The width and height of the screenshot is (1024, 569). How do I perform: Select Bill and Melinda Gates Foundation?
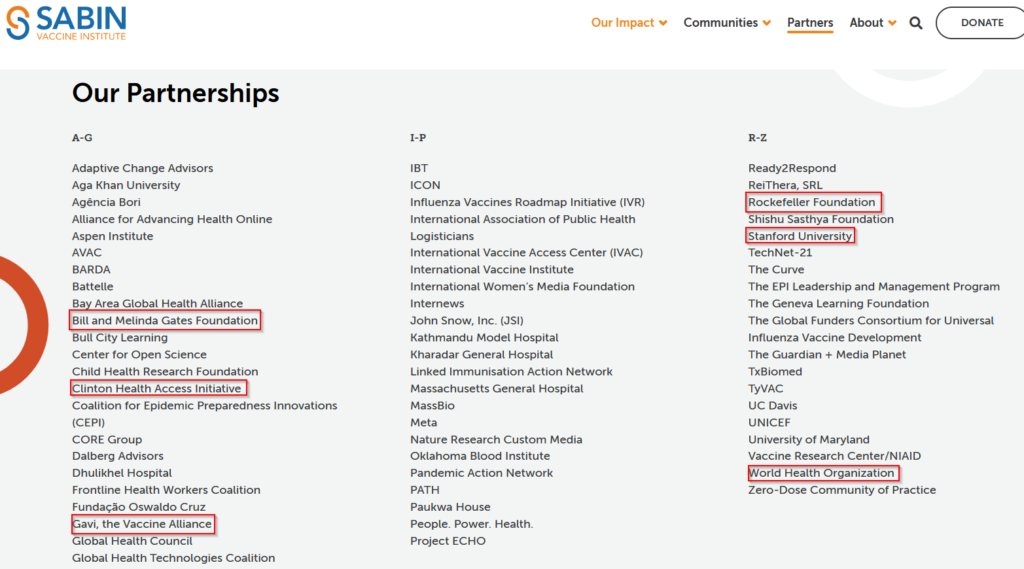165,320
